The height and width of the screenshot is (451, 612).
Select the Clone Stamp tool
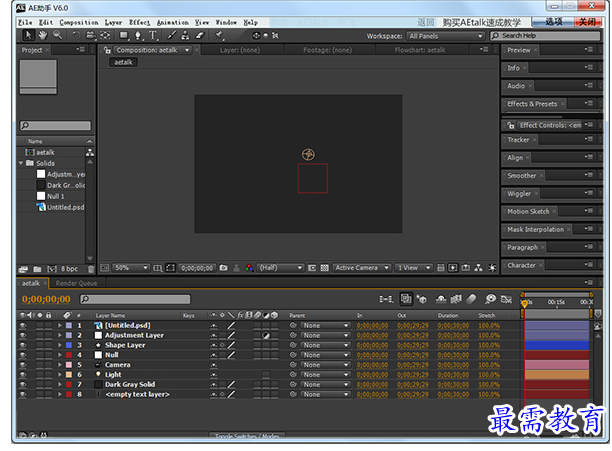pos(185,36)
